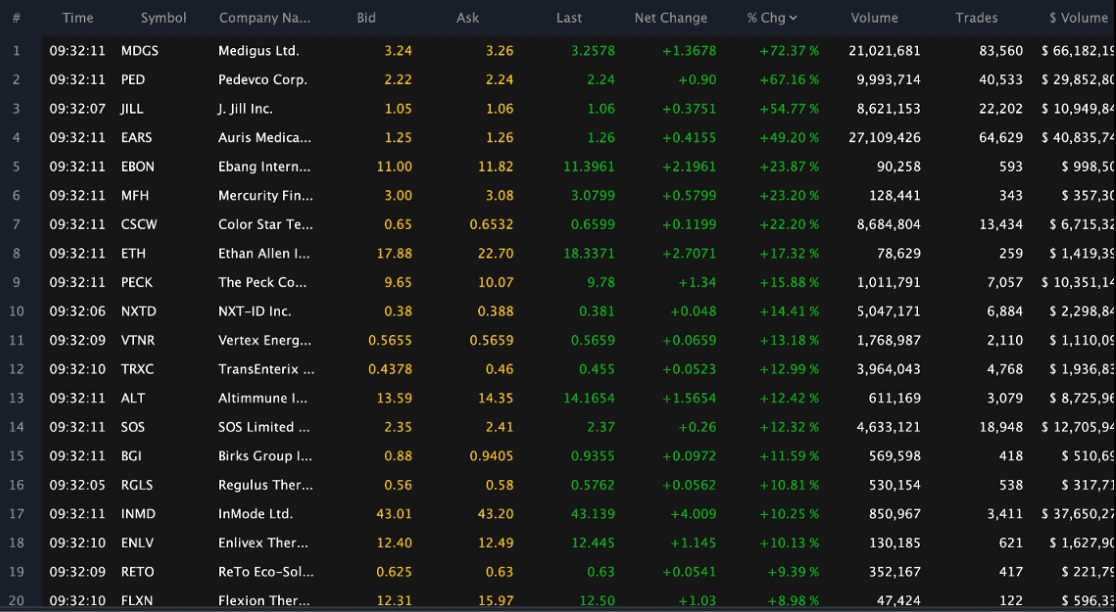Select the PECK symbol

click(137, 283)
